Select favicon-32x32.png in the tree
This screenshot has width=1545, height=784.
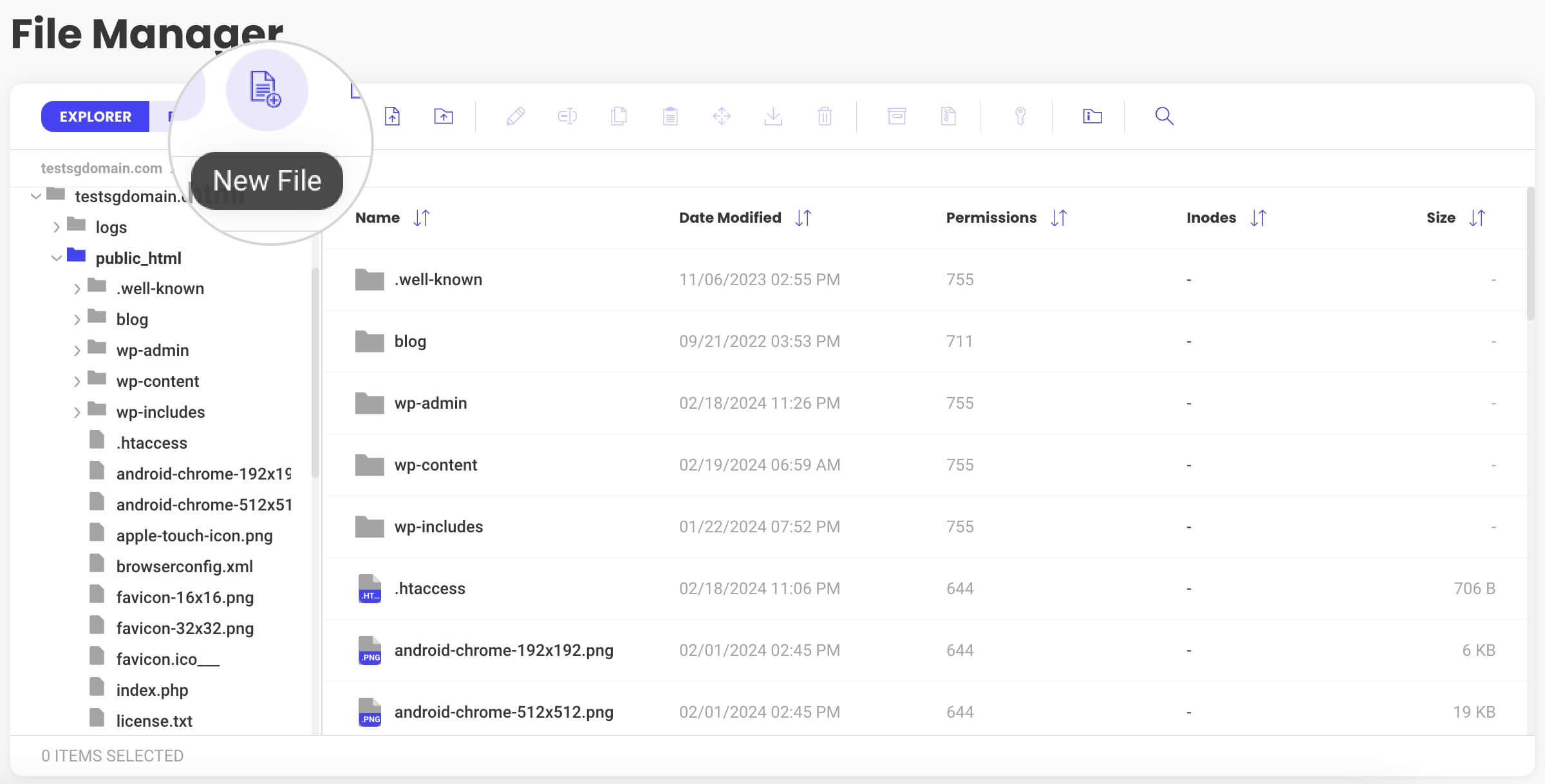[185, 628]
